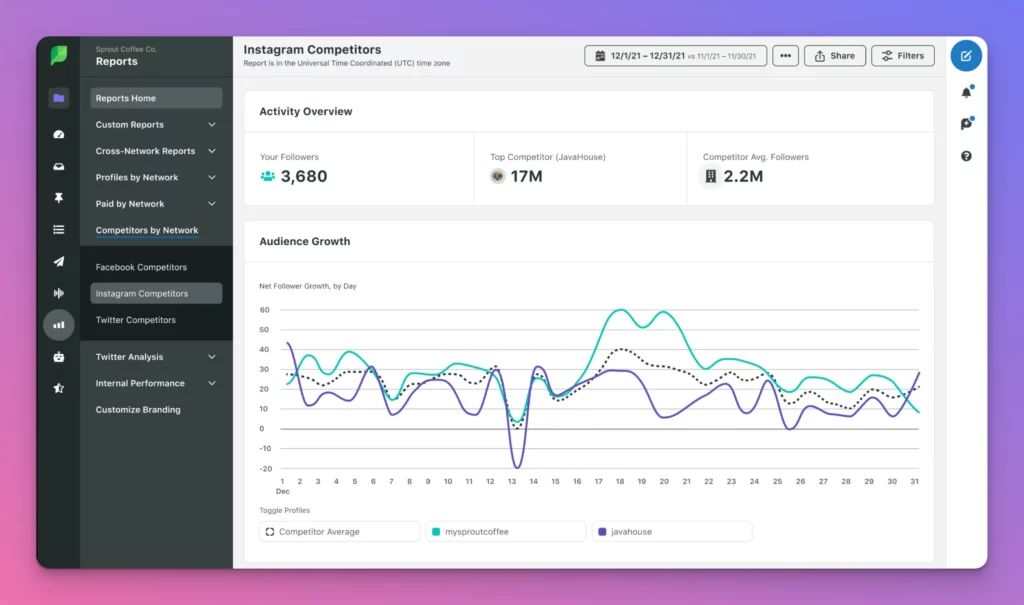Click the Sprout Social leaf logo
This screenshot has height=605, width=1024.
coord(57,55)
